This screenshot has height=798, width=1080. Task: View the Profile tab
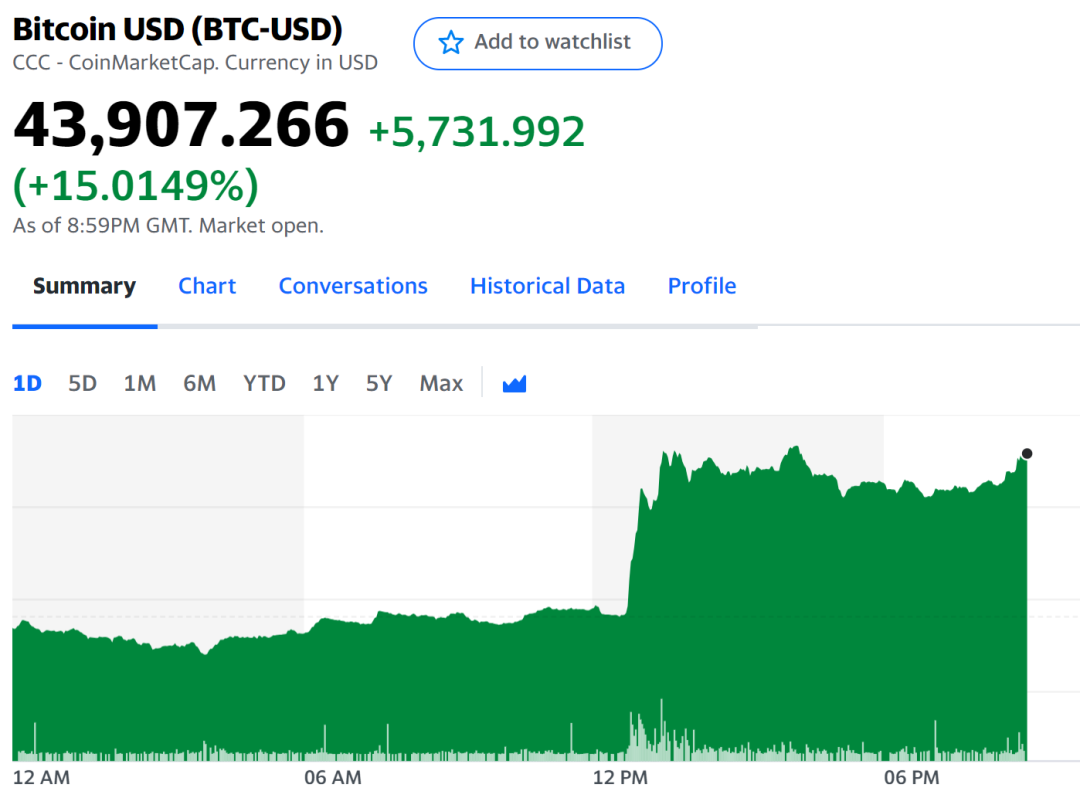pos(702,286)
